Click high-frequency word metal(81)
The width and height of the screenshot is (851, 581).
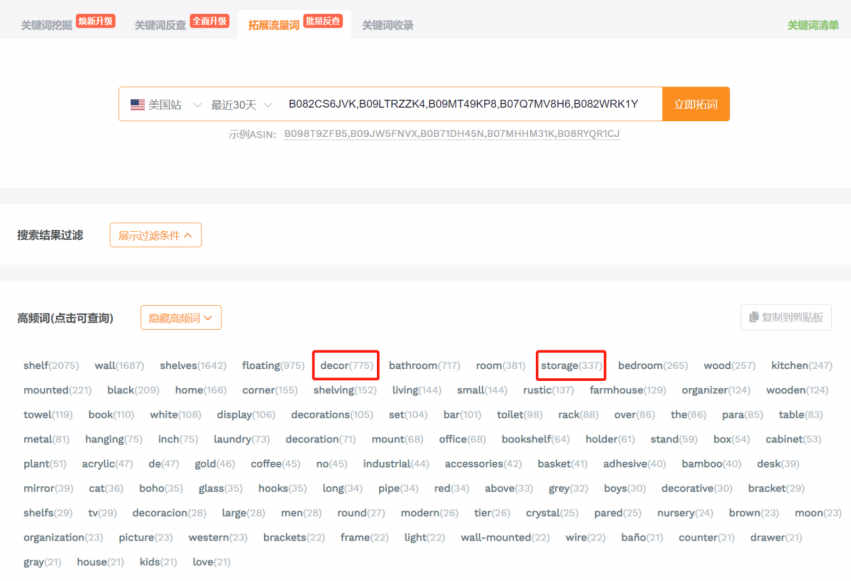click(x=46, y=438)
